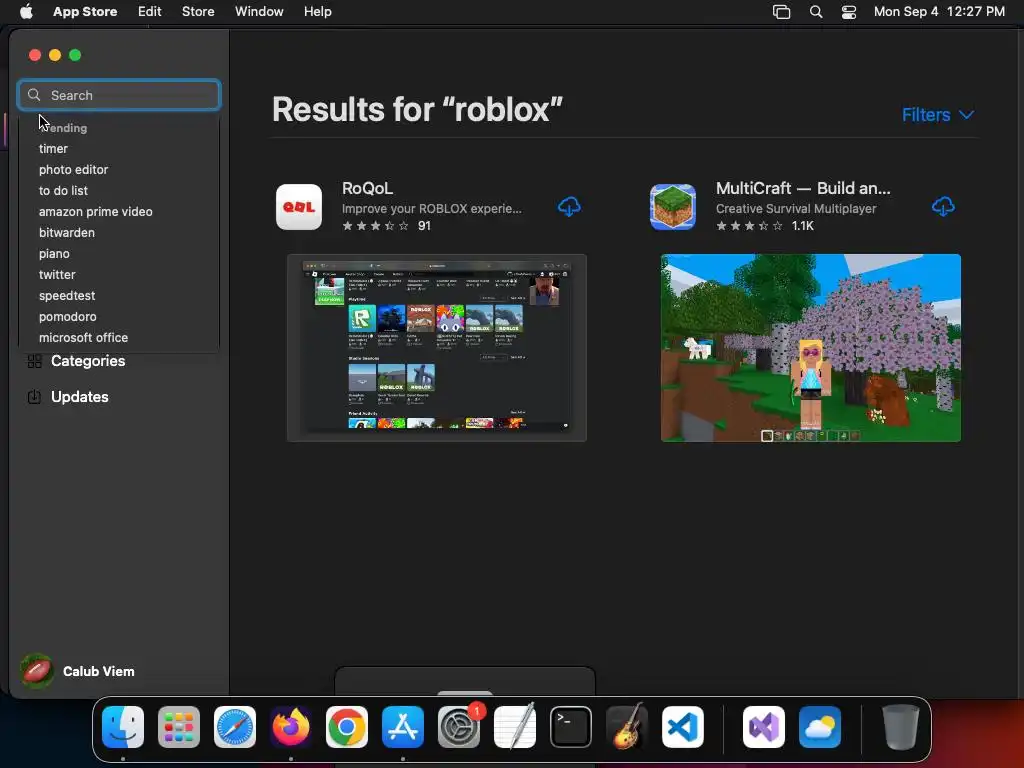The height and width of the screenshot is (768, 1024).
Task: Launch Safari from the Dock
Action: (x=235, y=727)
